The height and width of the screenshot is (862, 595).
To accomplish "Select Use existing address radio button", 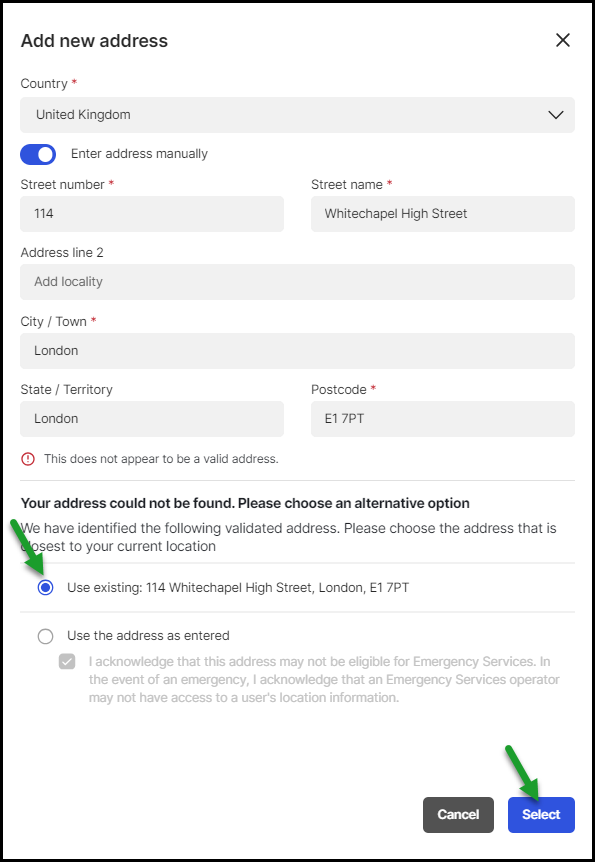I will (46, 588).
